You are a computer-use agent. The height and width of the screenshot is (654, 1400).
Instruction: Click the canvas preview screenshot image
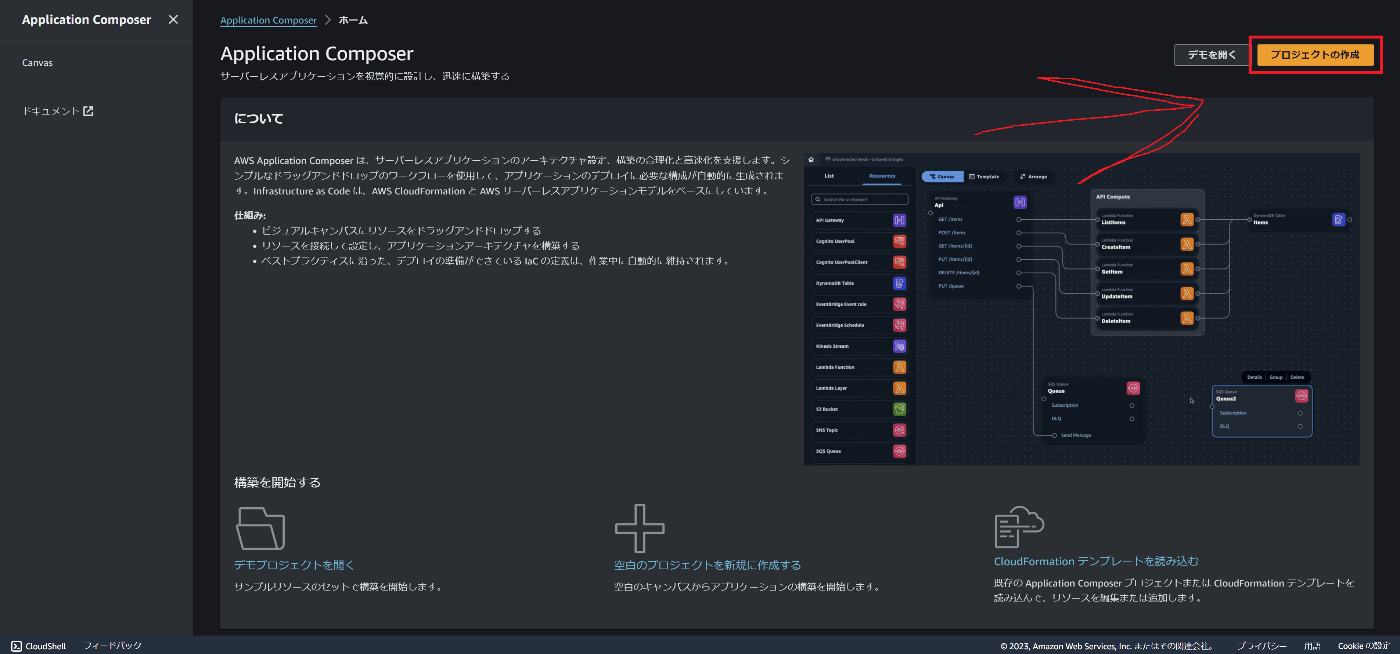coord(1082,309)
